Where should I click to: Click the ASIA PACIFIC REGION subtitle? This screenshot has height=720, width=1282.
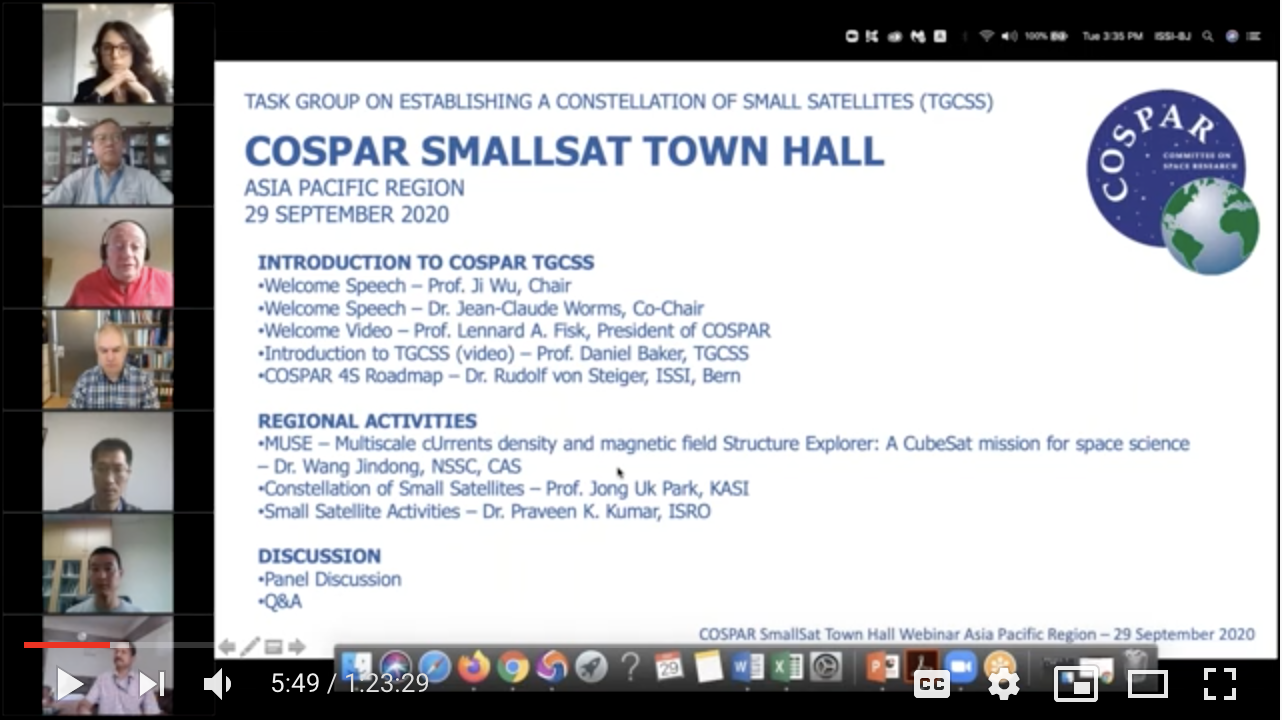[x=355, y=188]
